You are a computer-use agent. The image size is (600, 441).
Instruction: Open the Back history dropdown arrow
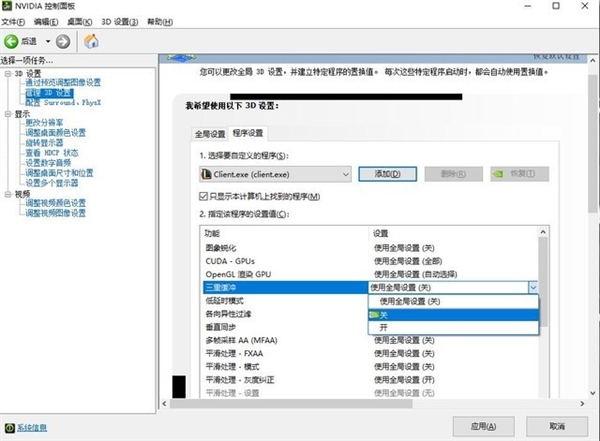pos(48,41)
